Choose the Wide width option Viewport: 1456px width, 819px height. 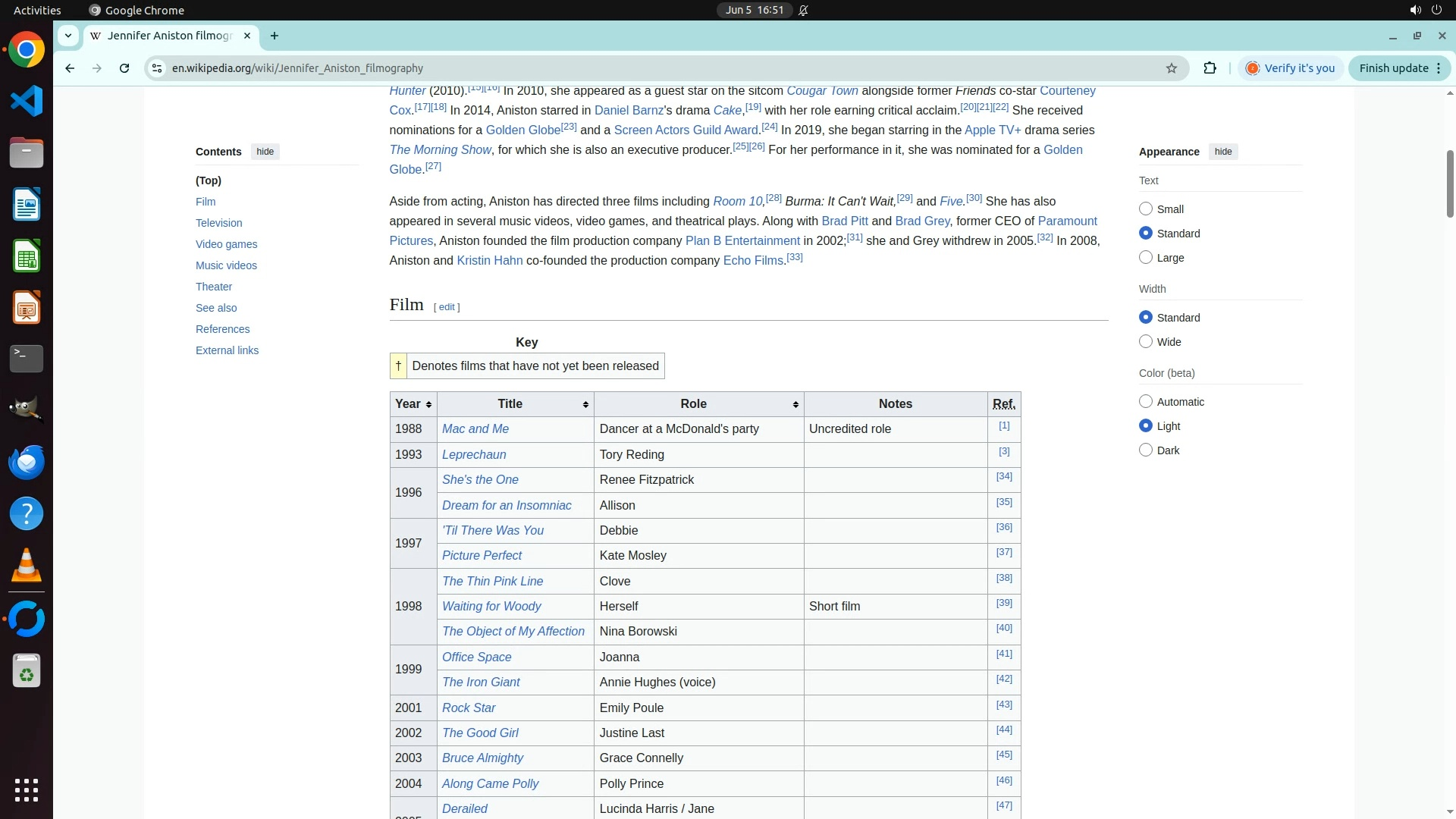click(1146, 342)
